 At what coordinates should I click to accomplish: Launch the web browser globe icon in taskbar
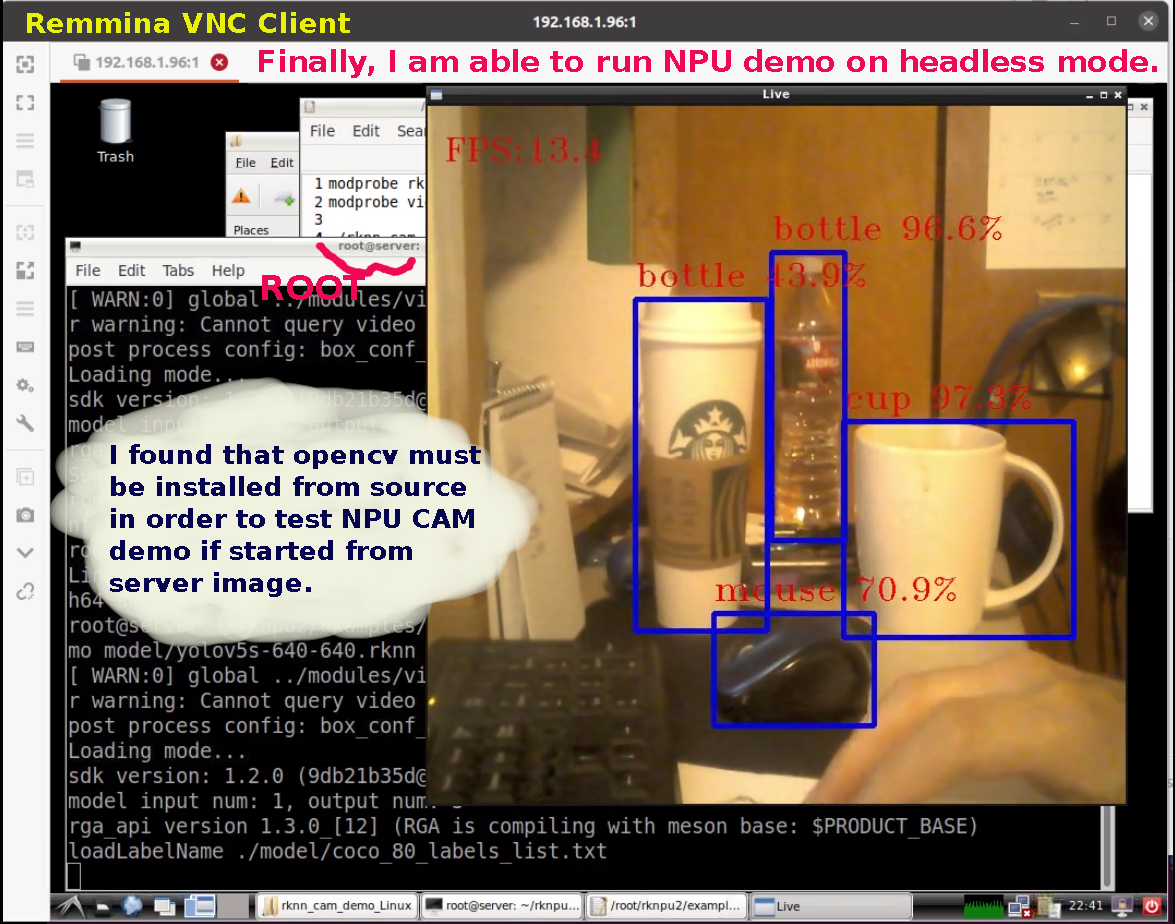(x=133, y=906)
